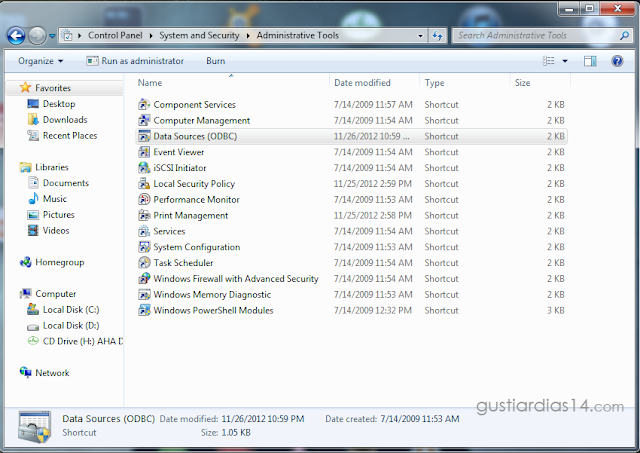Click the Favorites star icon
This screenshot has width=640, height=453.
[25, 87]
